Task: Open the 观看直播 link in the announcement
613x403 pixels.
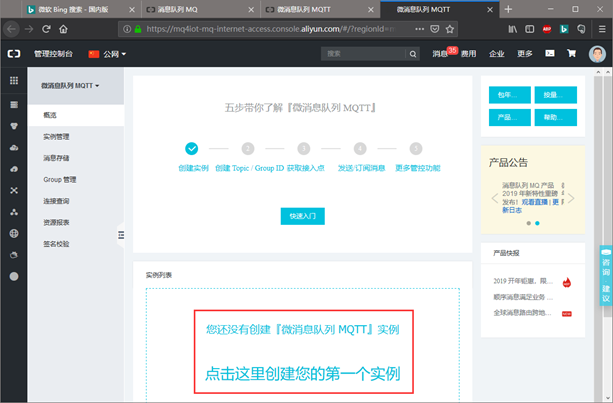Action: [534, 202]
